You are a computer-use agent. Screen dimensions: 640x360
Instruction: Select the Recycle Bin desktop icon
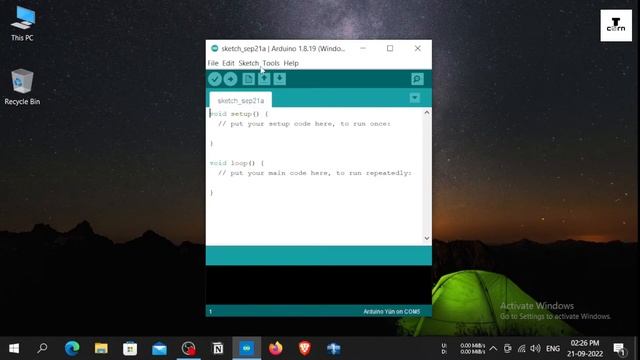pyautogui.click(x=22, y=87)
